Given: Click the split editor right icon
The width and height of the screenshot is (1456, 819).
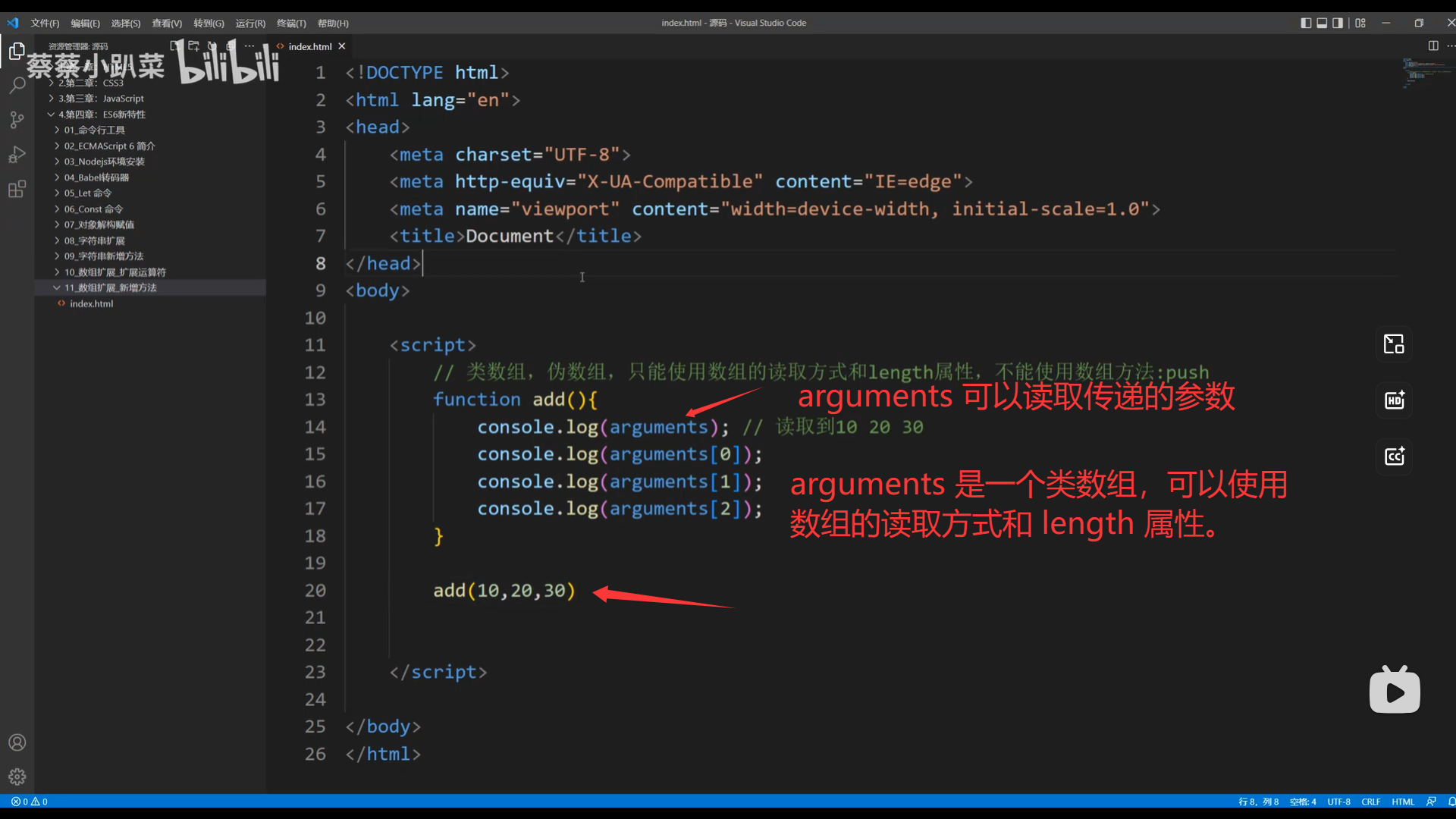Looking at the screenshot, I should (x=1433, y=45).
